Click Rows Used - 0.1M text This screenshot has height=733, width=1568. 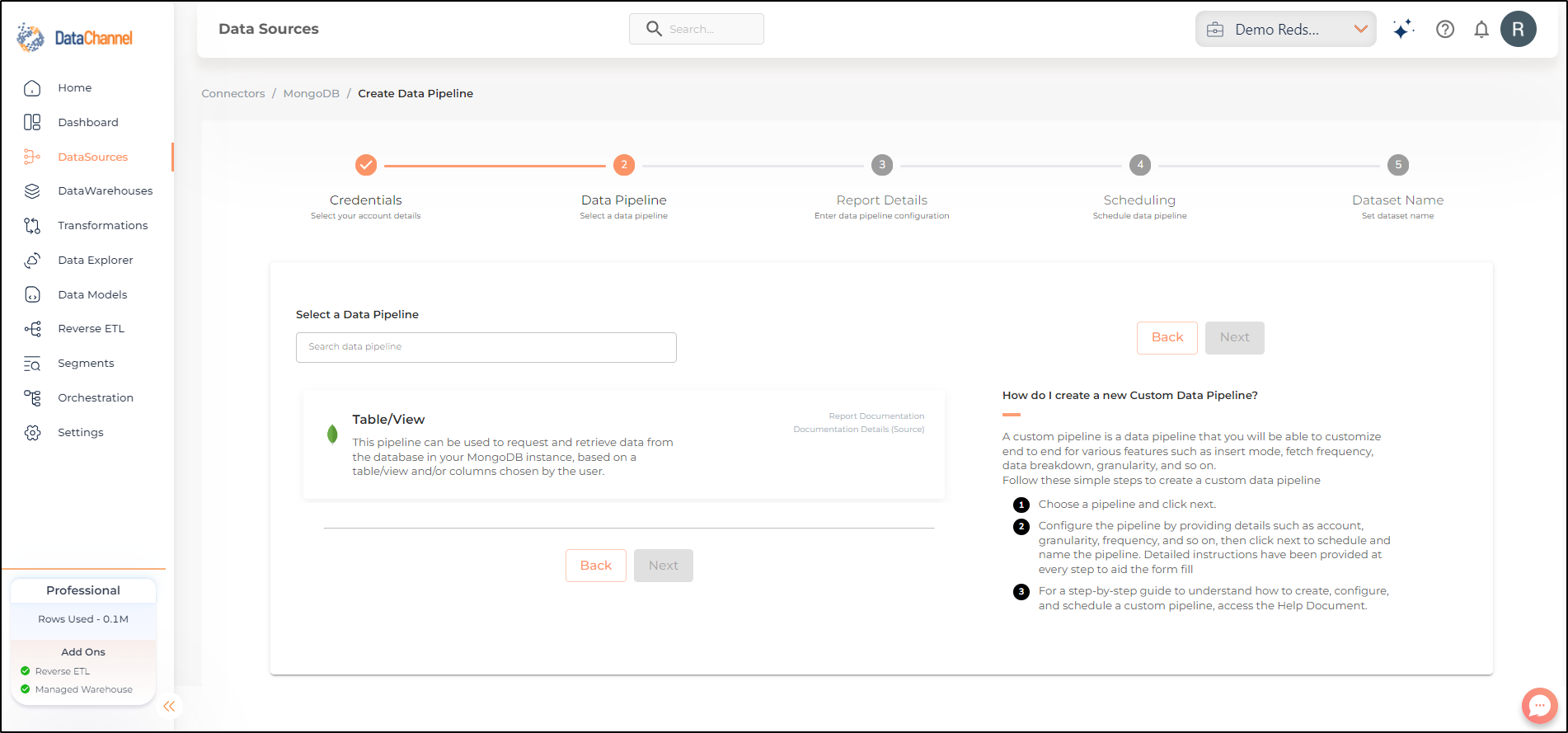click(83, 619)
